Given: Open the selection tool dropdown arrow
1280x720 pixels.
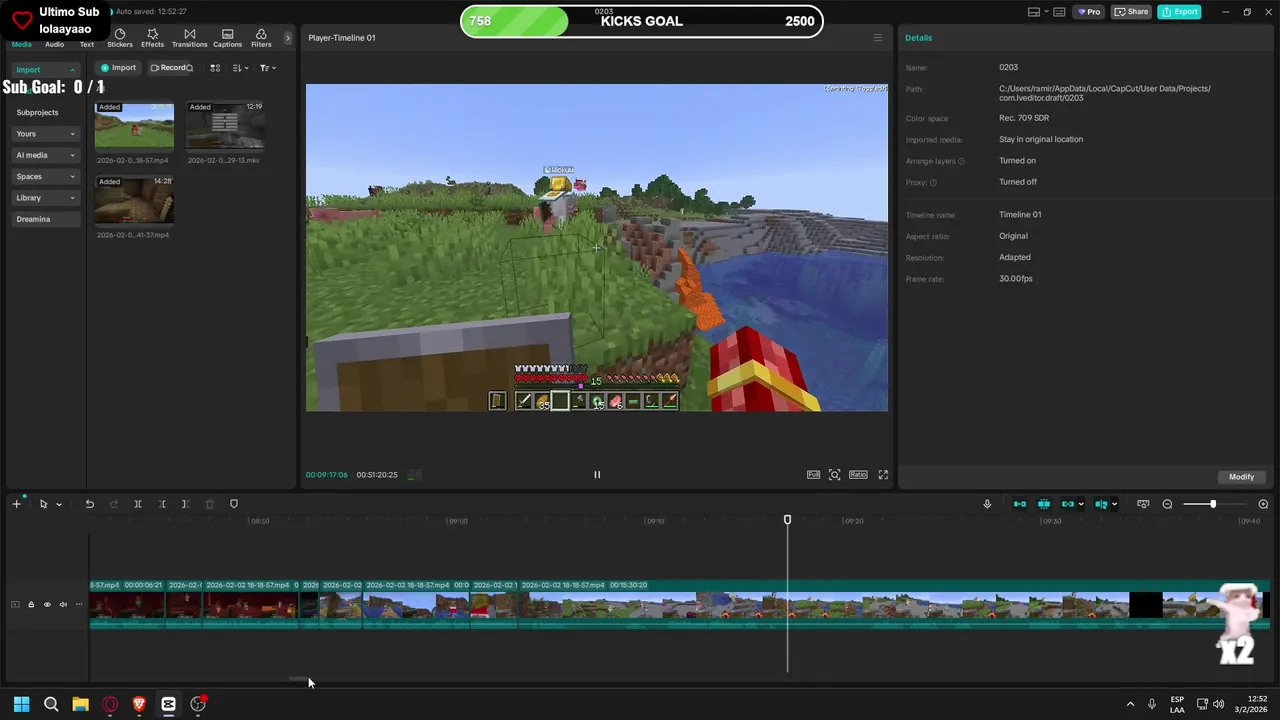Looking at the screenshot, I should 59,504.
